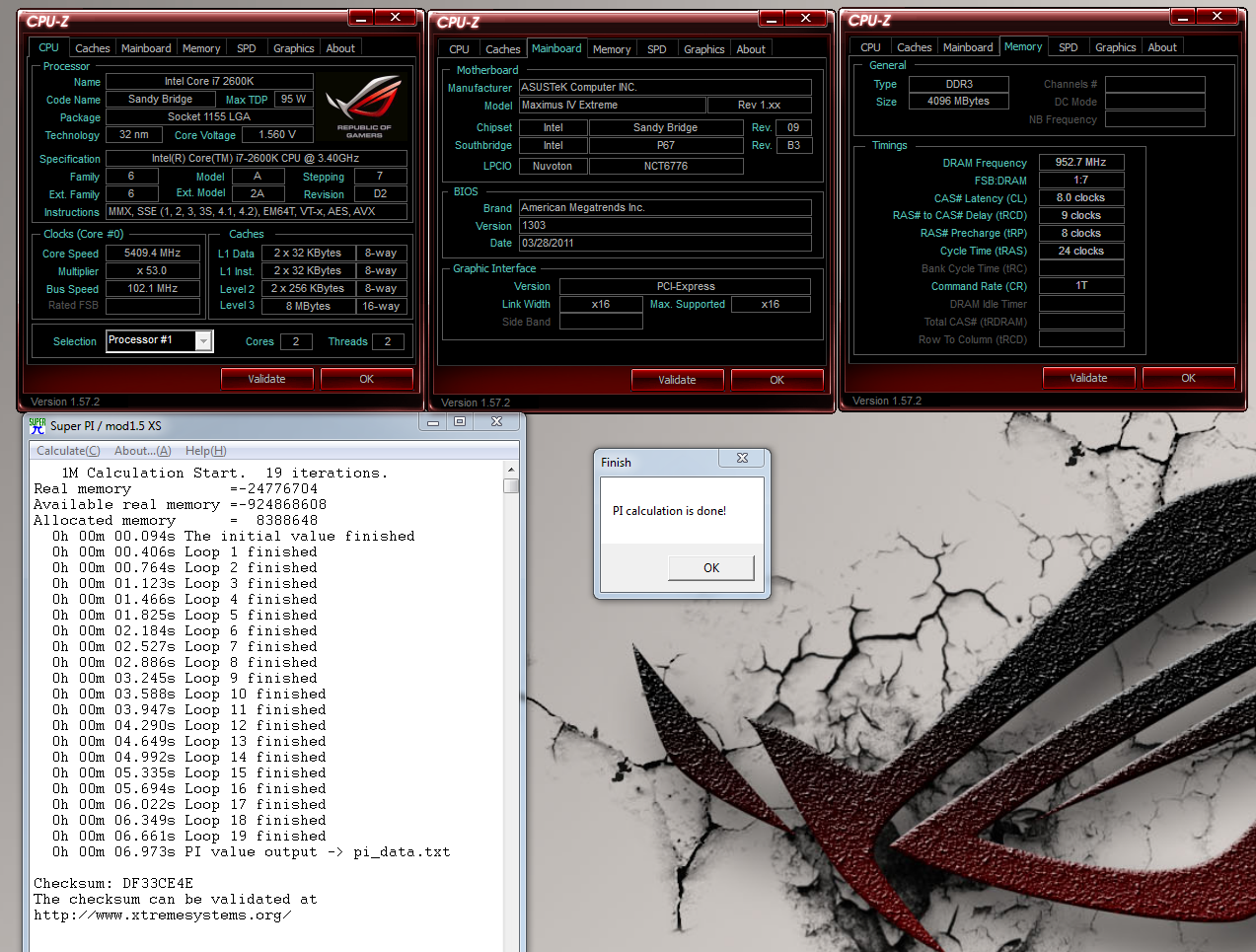Select SPD tab in Mainboard CPU-Z window
Image resolution: width=1256 pixels, height=952 pixels.
pyautogui.click(x=657, y=49)
